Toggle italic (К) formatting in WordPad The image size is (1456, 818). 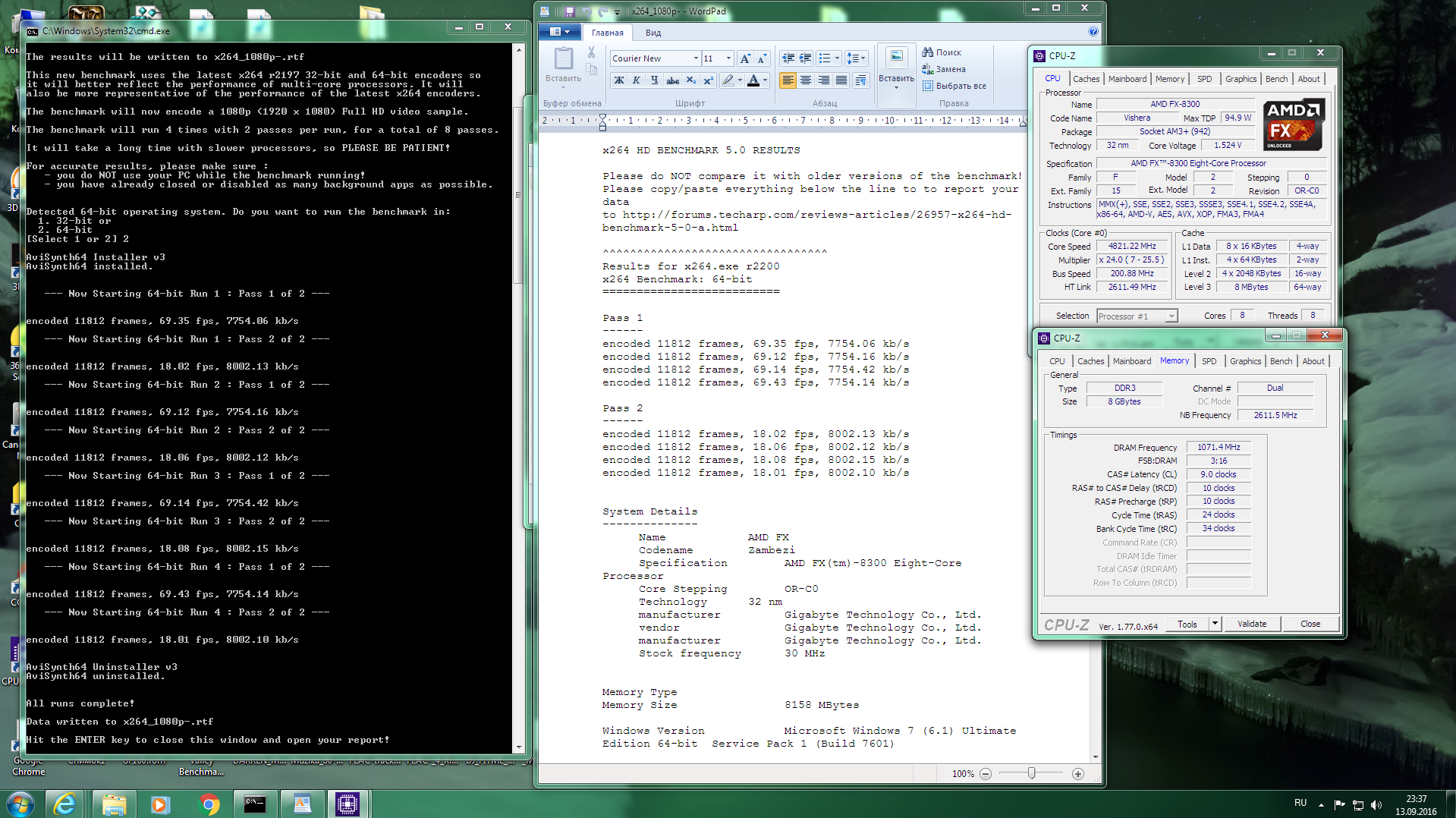coord(637,80)
